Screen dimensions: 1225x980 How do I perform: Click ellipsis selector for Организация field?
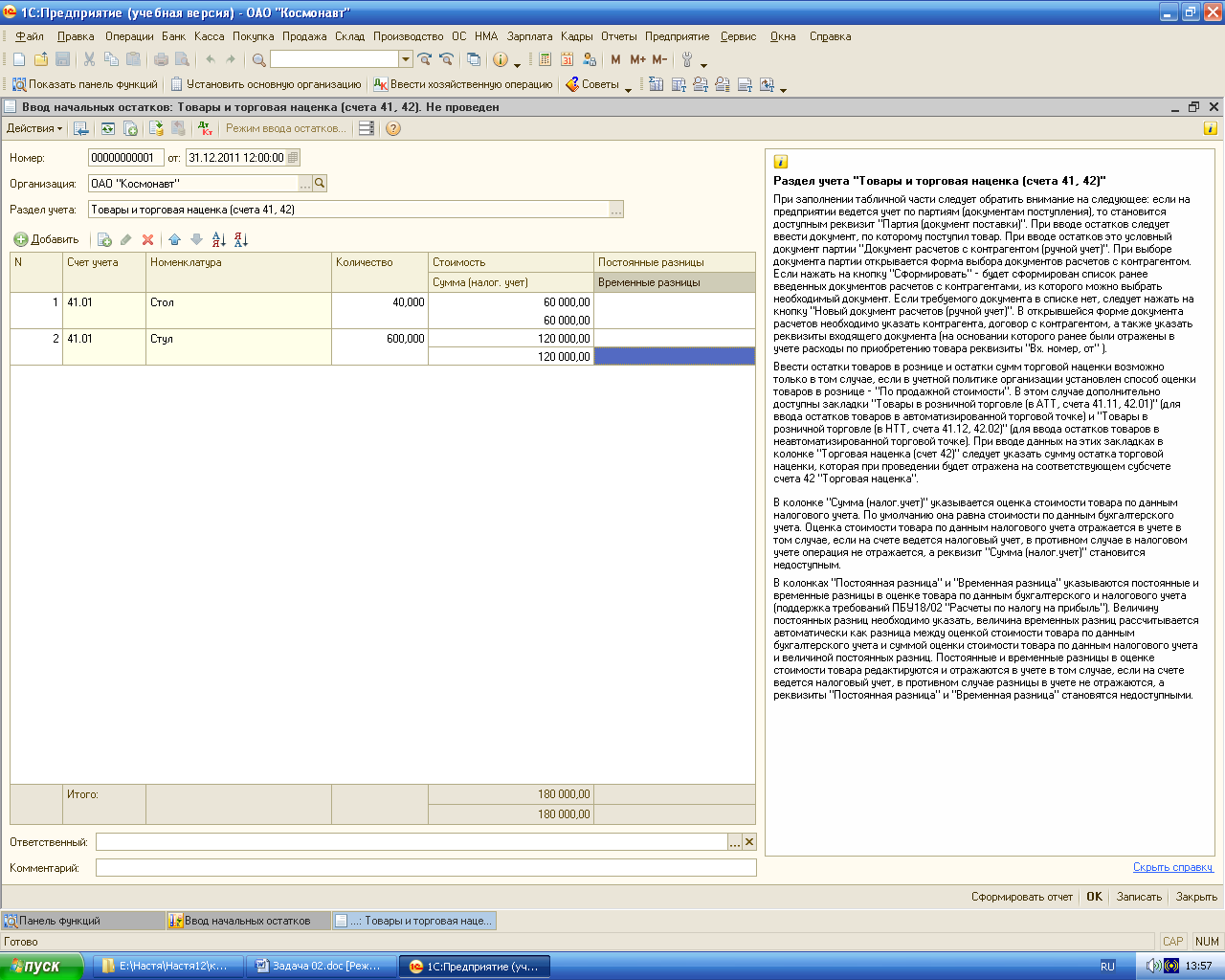point(305,183)
